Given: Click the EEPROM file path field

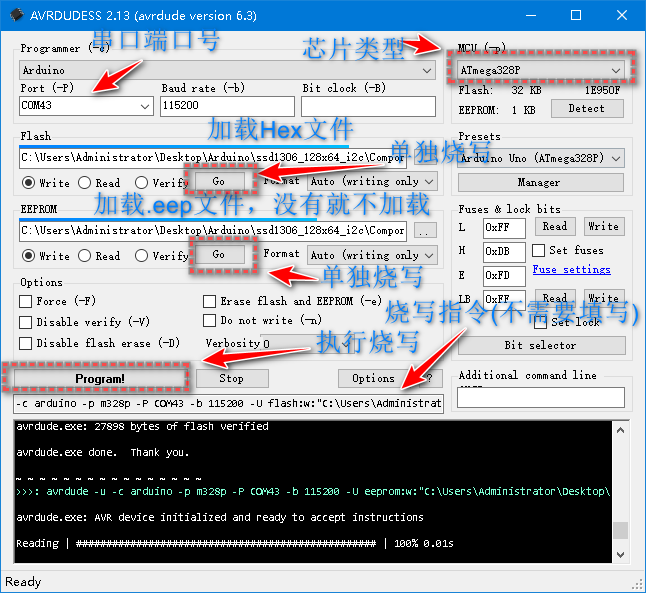Looking at the screenshot, I should coord(213,231).
